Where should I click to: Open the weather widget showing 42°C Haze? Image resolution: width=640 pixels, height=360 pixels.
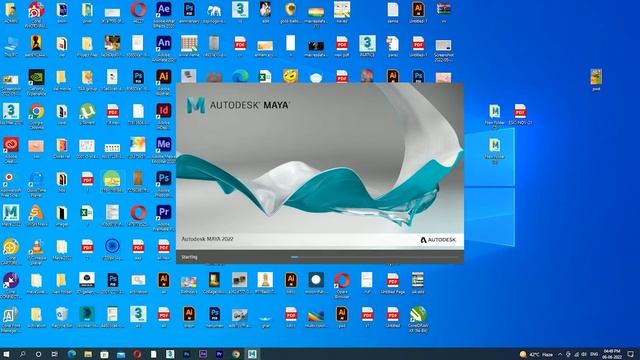click(536, 354)
